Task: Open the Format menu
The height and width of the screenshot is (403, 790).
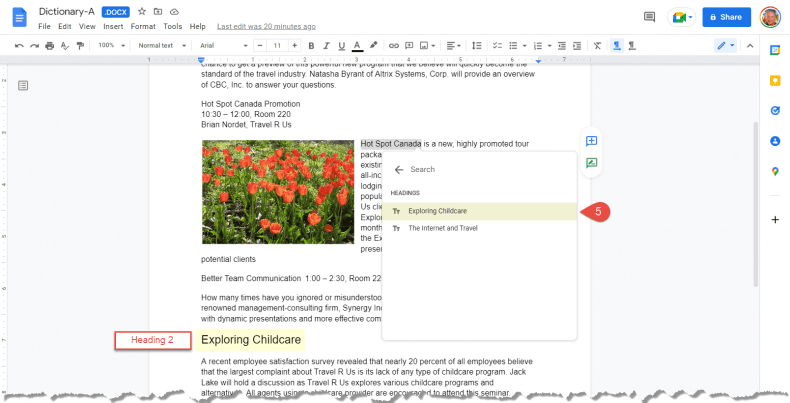Action: (x=143, y=26)
